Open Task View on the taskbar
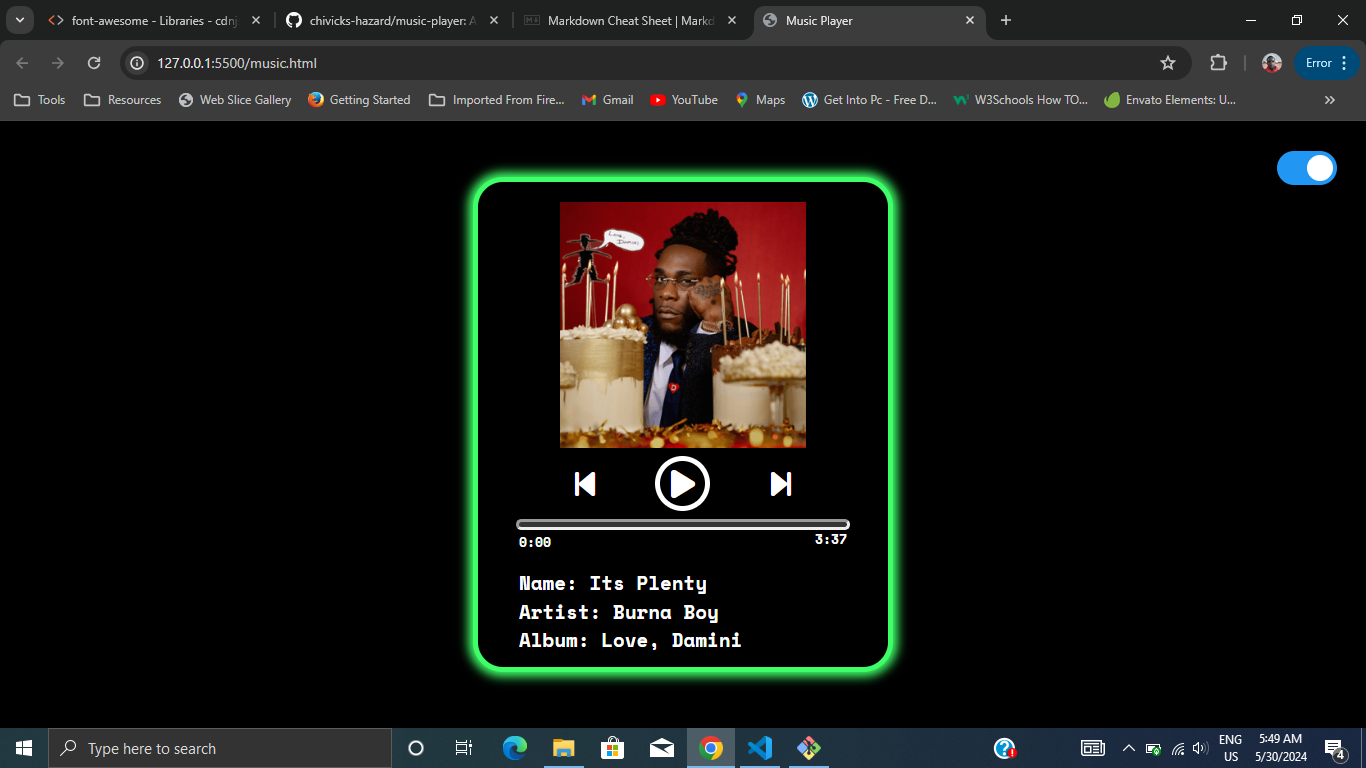1366x768 pixels. (x=464, y=748)
